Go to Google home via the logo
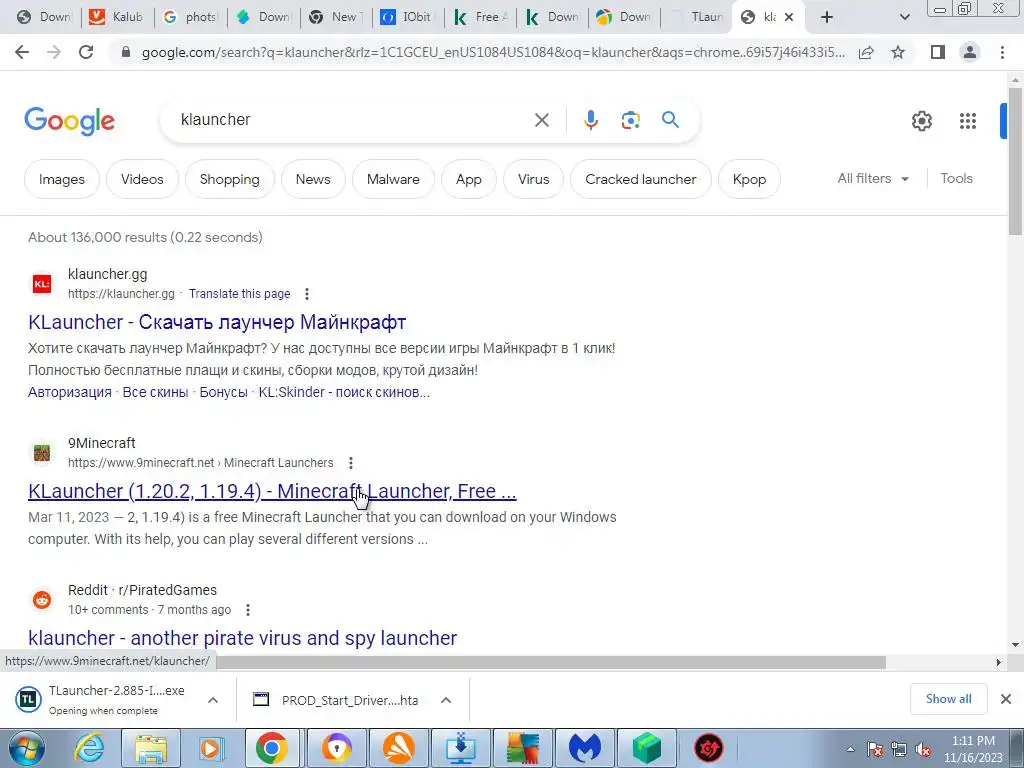The width and height of the screenshot is (1024, 768). [69, 121]
